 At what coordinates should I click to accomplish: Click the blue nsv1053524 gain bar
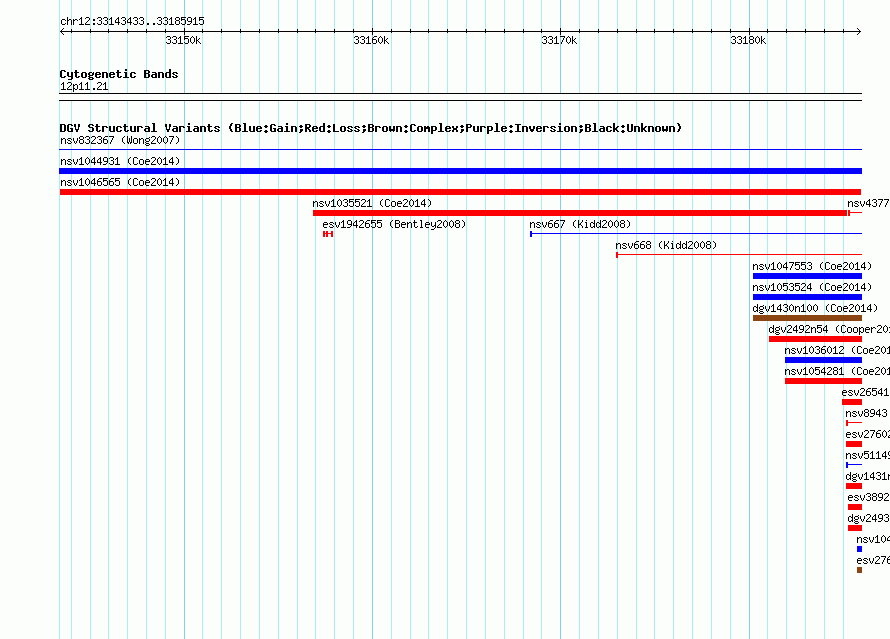pyautogui.click(x=807, y=297)
